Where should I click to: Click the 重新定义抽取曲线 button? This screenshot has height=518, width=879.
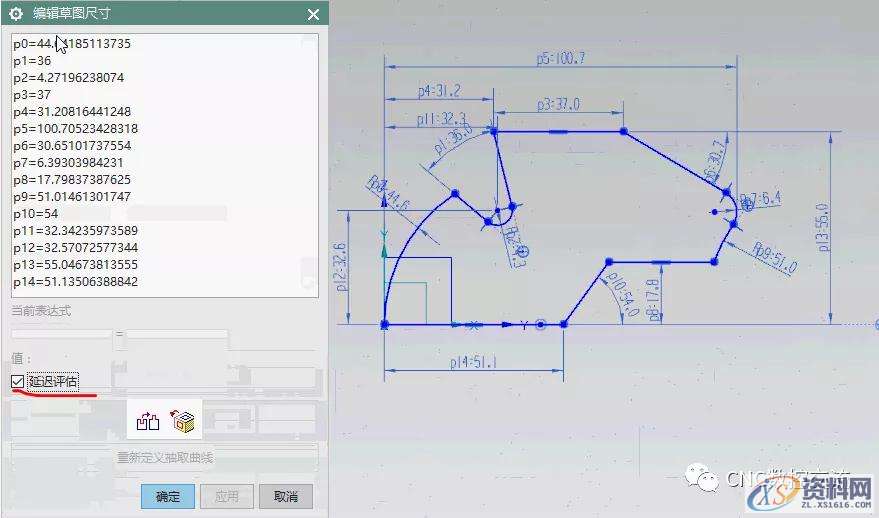165,458
